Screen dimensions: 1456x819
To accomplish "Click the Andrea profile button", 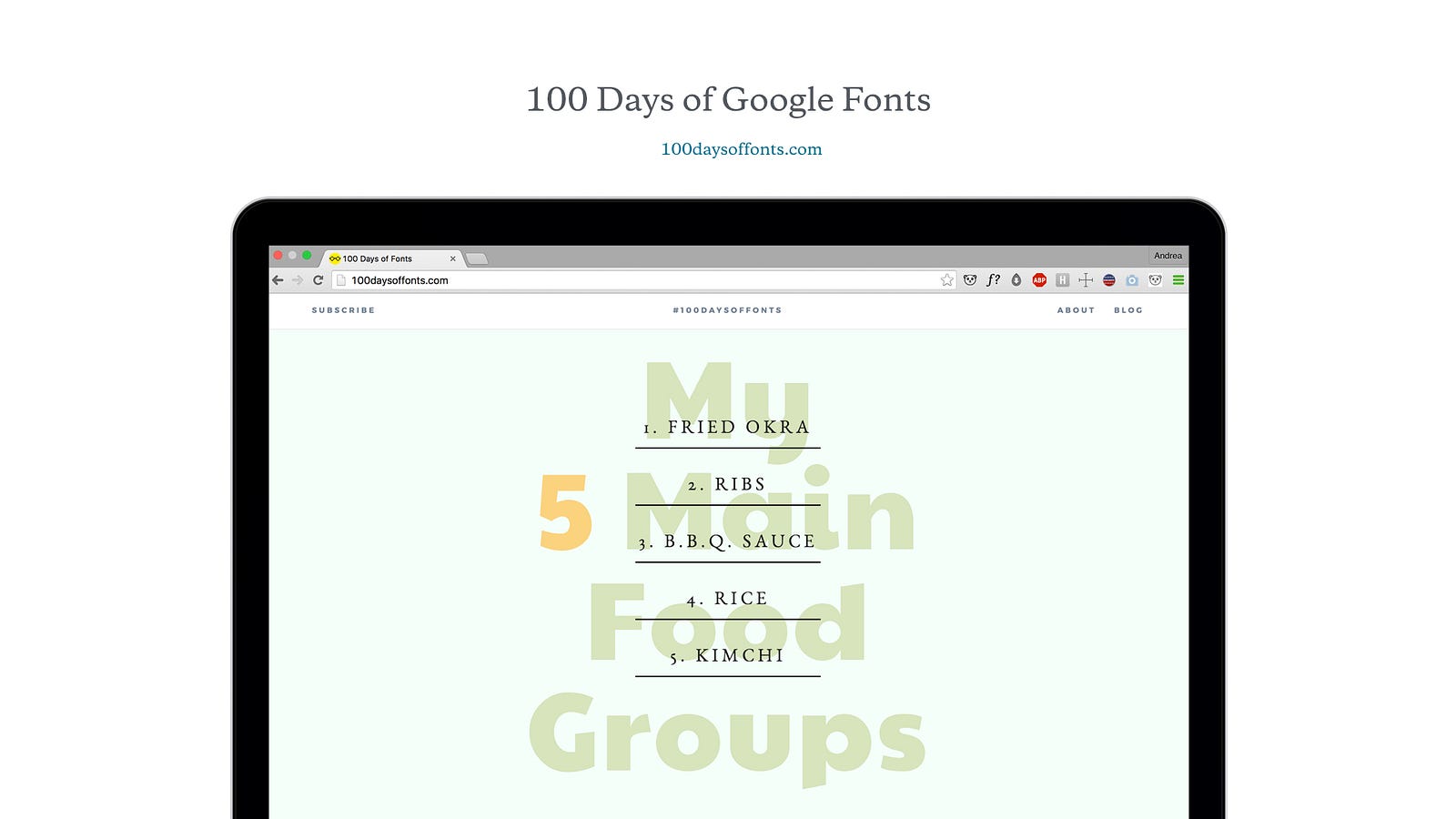I will click(1168, 256).
